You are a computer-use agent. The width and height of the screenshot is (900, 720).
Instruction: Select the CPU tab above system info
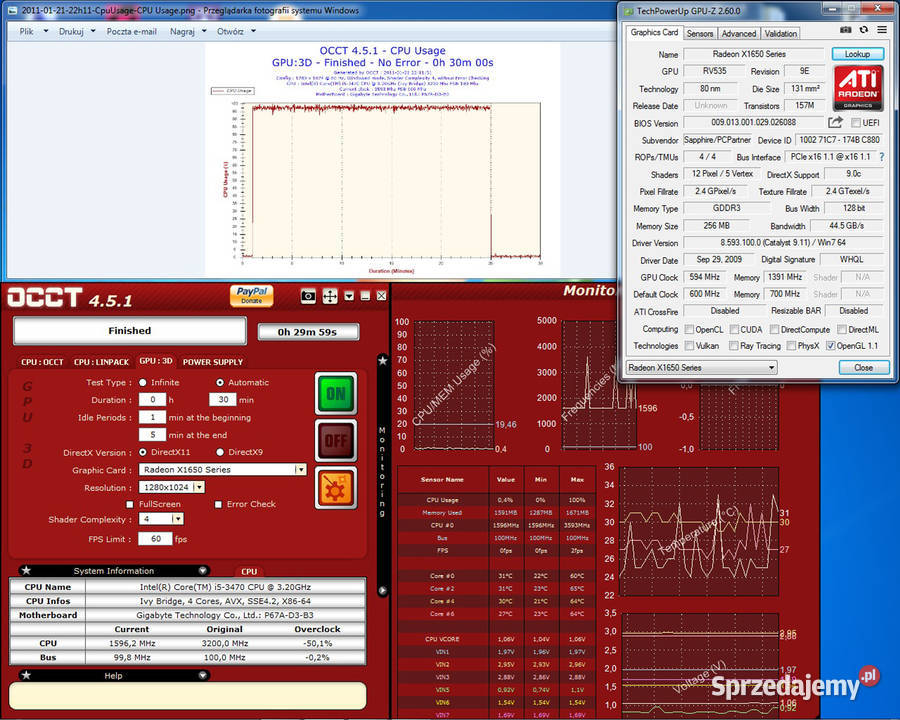(249, 571)
